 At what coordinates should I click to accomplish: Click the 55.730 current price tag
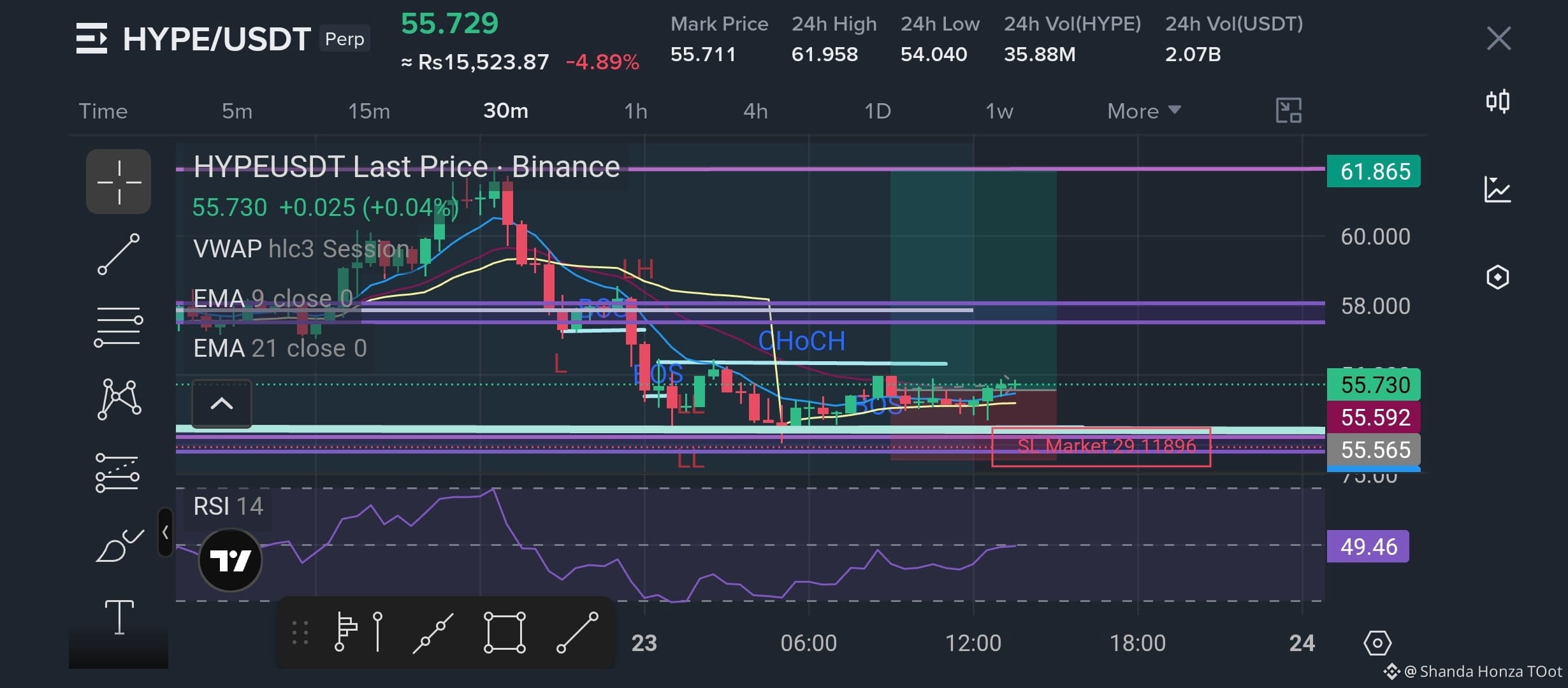tap(1374, 385)
